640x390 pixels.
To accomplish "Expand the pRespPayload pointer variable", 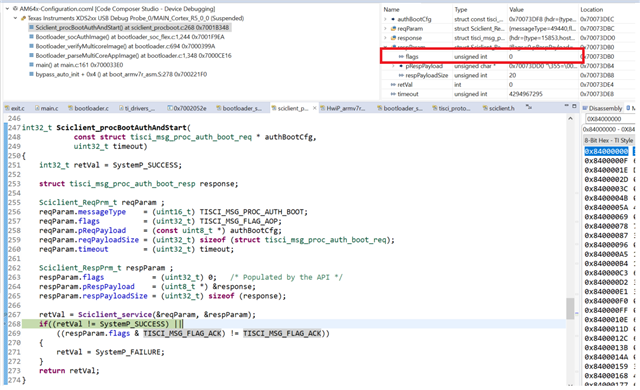I will pyautogui.click(x=393, y=66).
